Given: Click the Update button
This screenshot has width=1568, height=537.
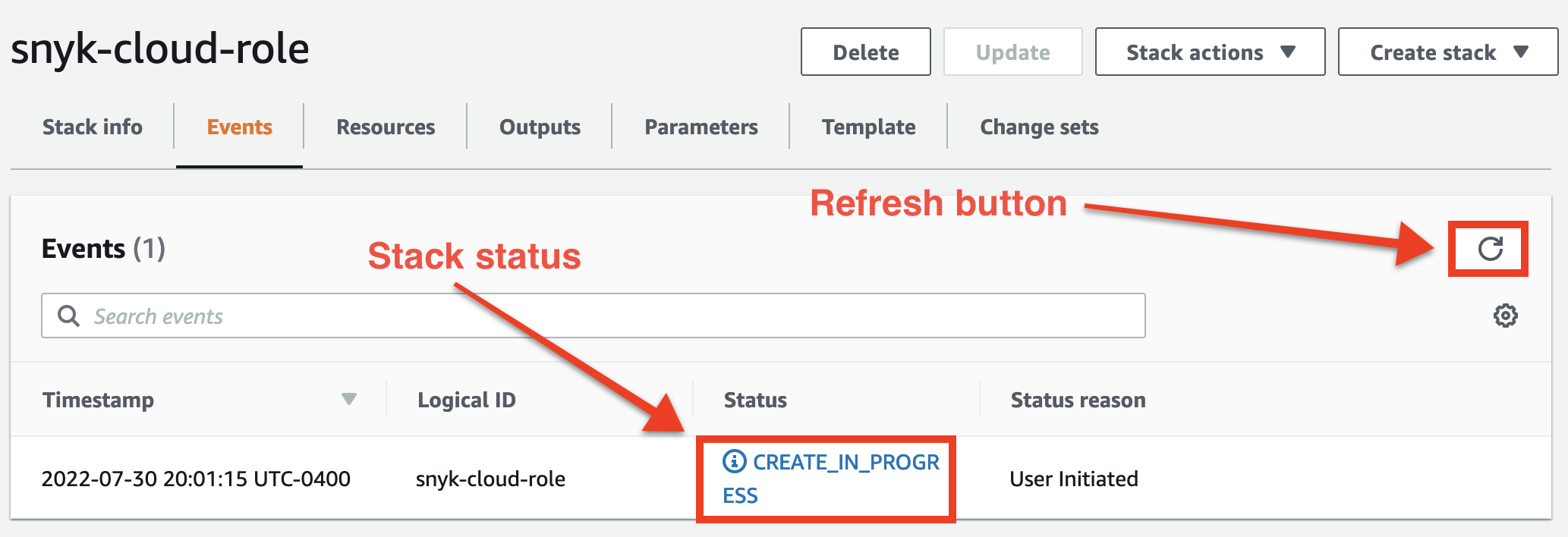Looking at the screenshot, I should point(1012,52).
